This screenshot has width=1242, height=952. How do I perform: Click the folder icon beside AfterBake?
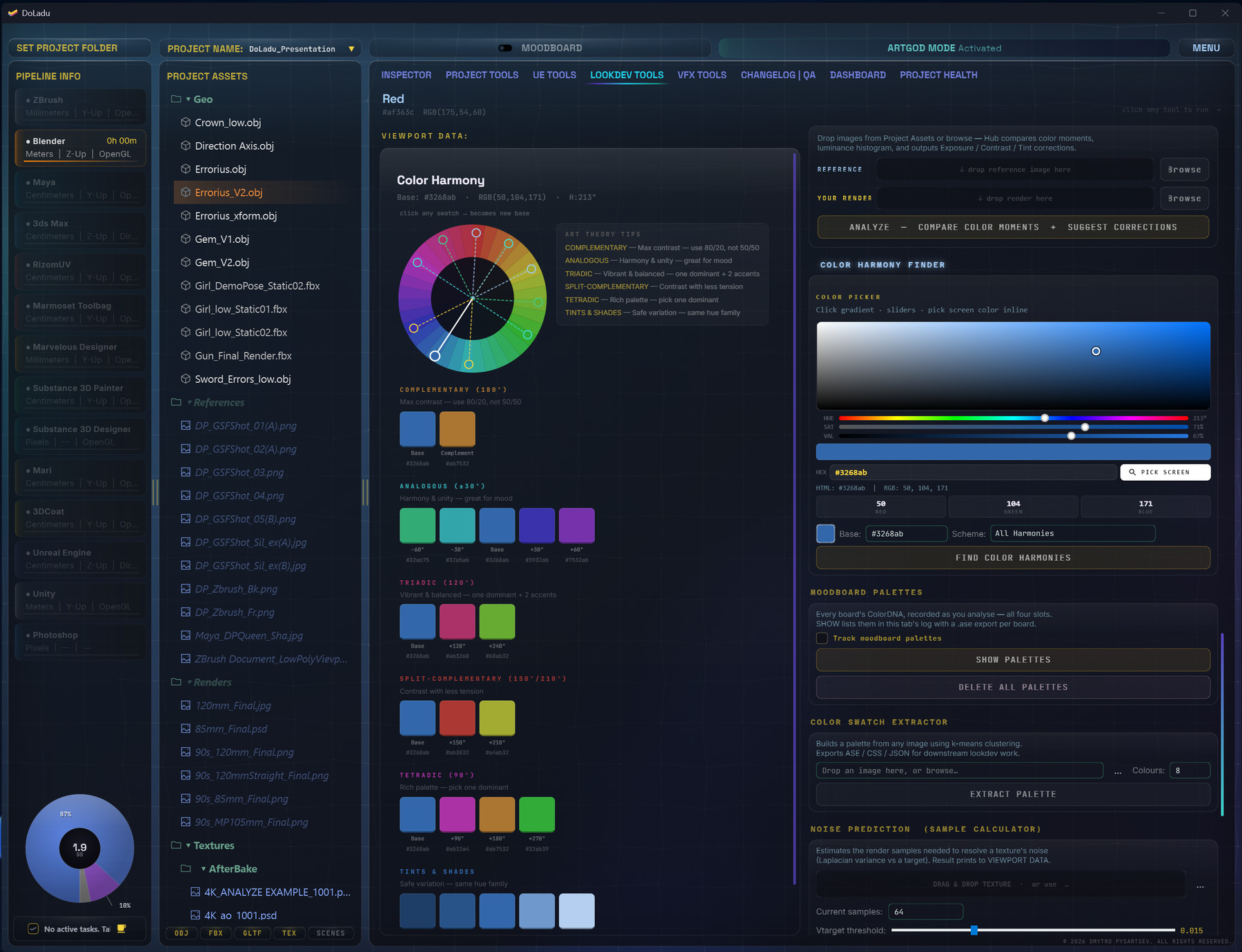[186, 869]
